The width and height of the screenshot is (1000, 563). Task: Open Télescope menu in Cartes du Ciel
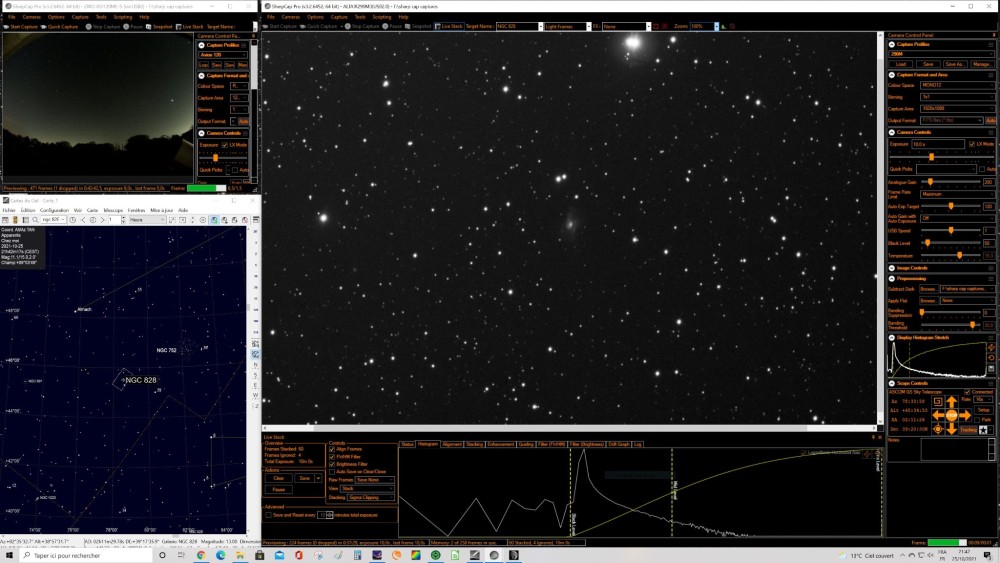(113, 210)
